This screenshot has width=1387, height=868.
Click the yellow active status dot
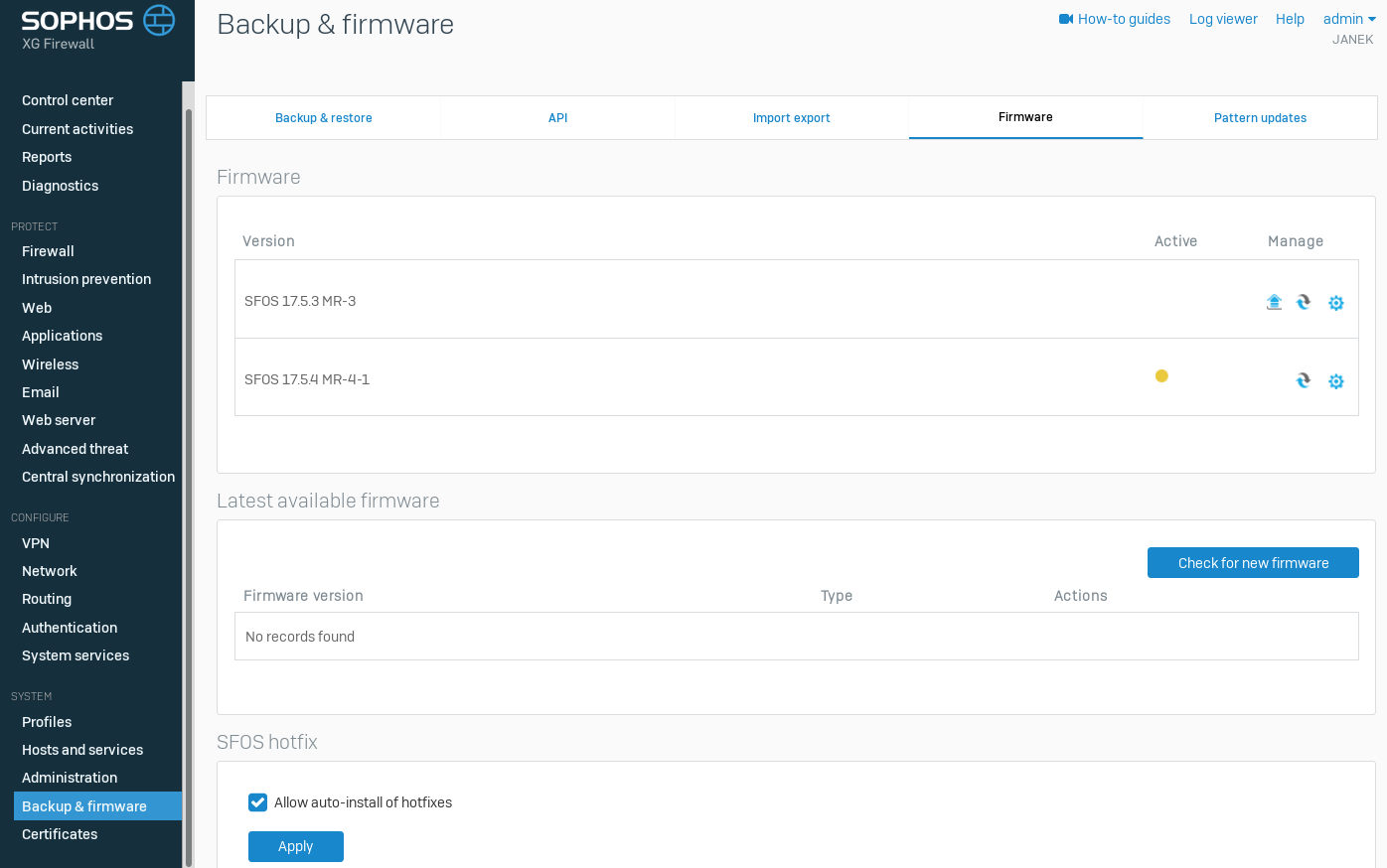click(x=1161, y=376)
